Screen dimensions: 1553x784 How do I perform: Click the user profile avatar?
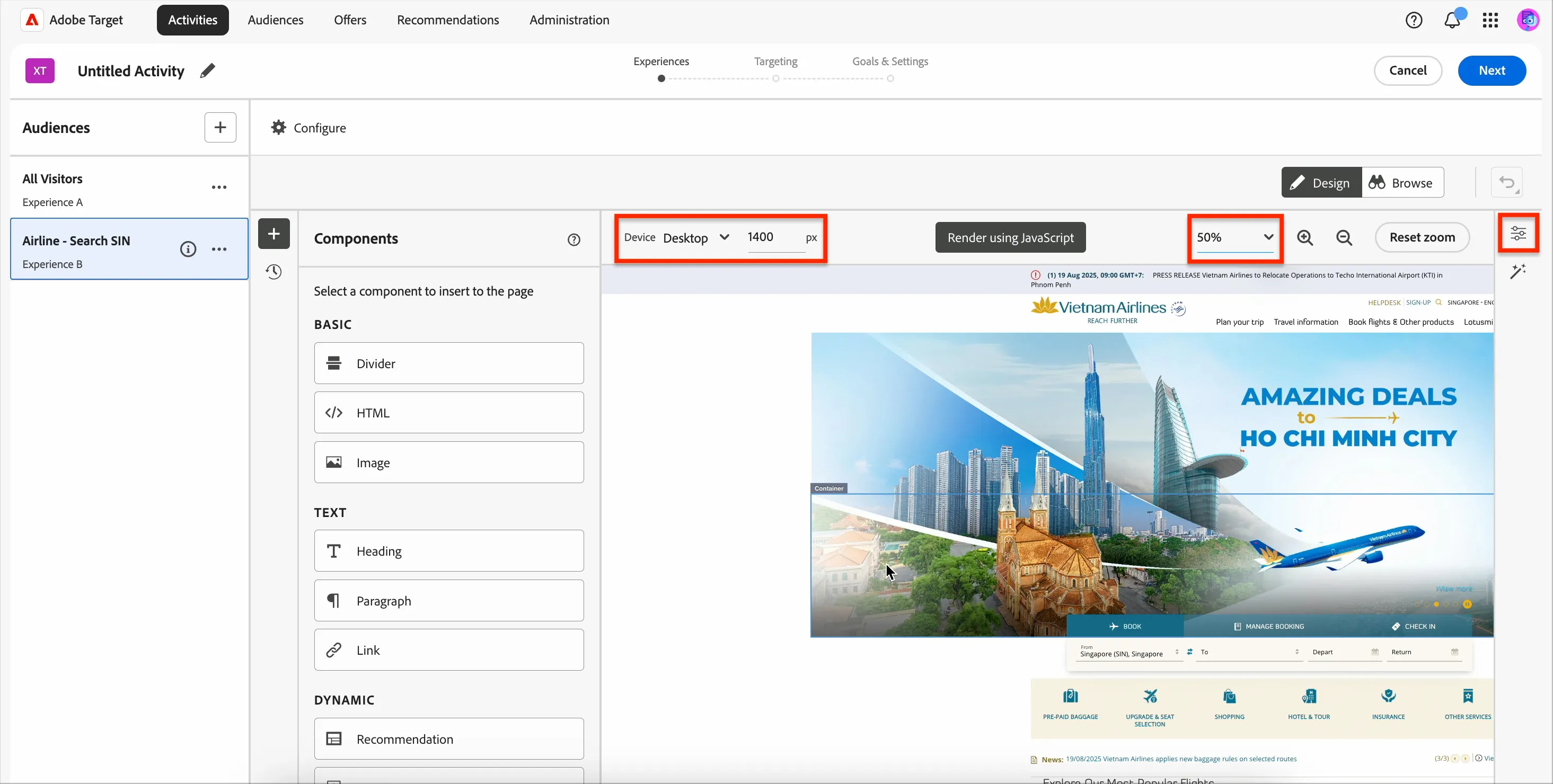pos(1528,20)
